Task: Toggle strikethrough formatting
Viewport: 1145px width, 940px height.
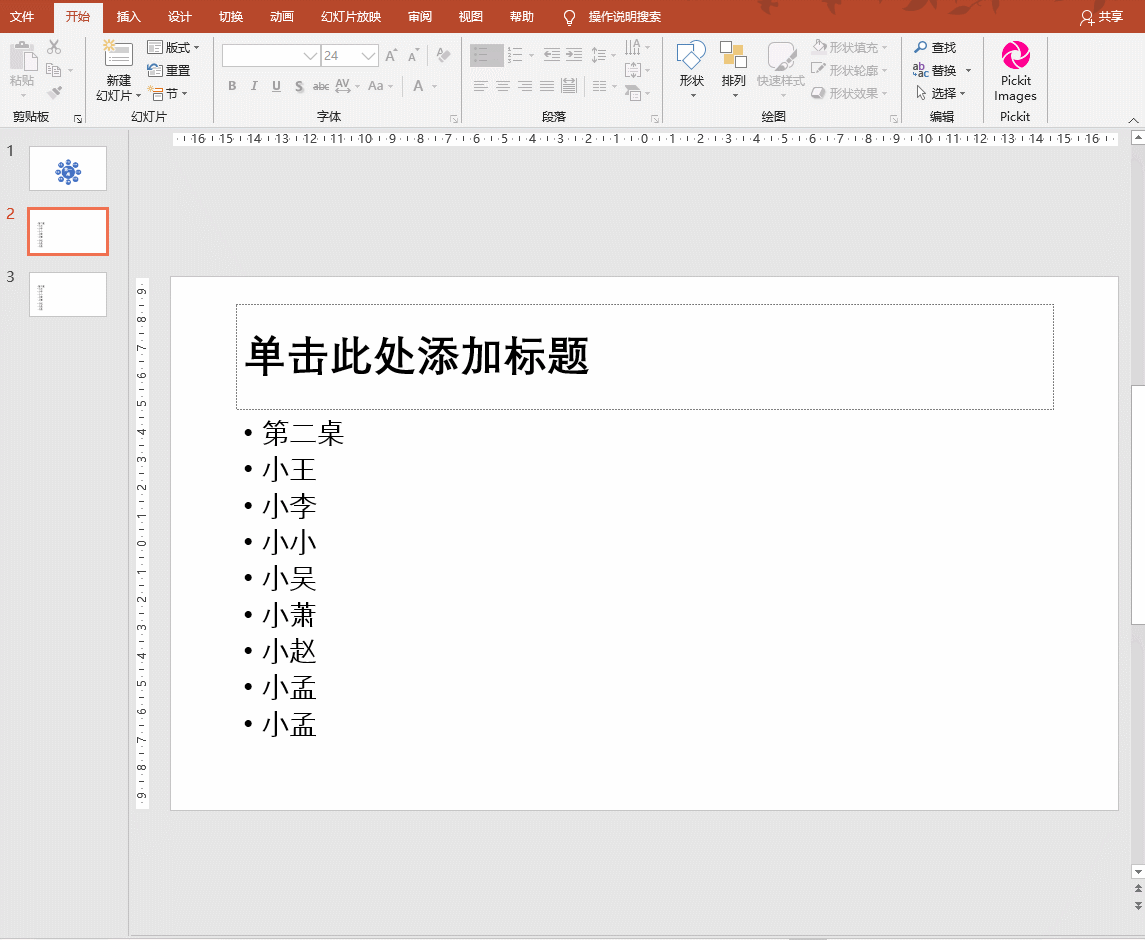Action: point(322,87)
